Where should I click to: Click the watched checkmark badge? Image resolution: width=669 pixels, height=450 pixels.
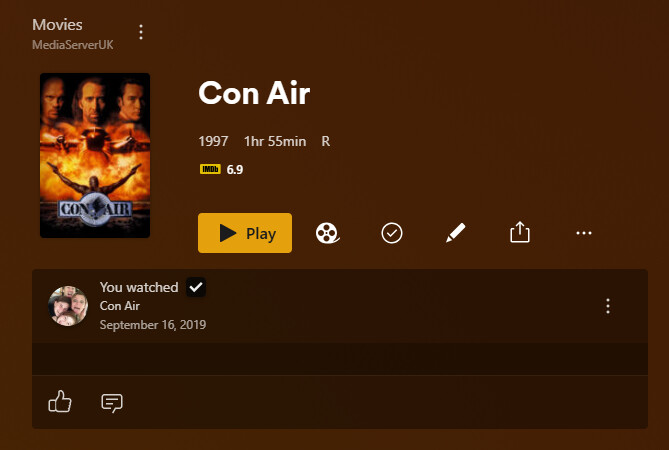tap(196, 287)
